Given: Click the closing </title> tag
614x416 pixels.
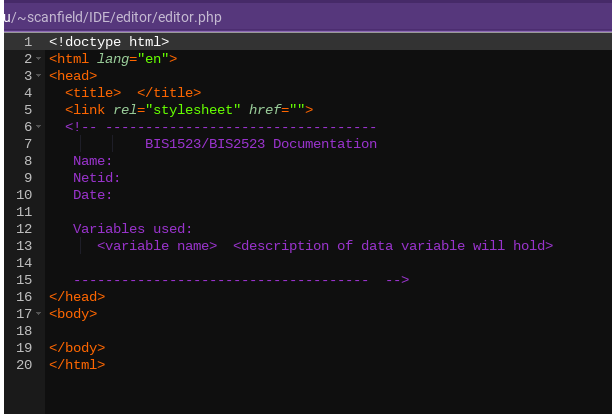Looking at the screenshot, I should 169,93.
